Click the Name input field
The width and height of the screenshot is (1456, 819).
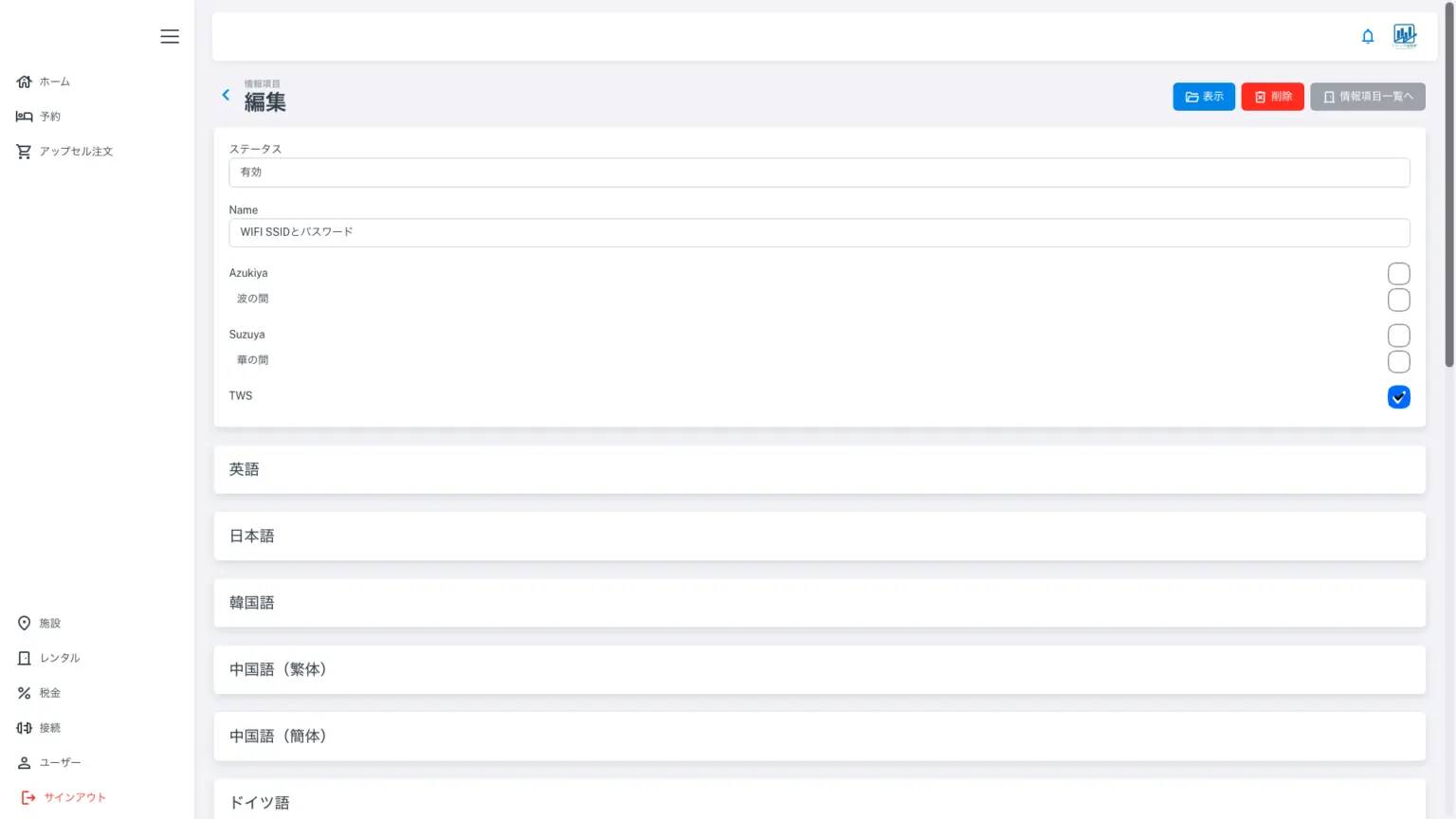(x=819, y=232)
